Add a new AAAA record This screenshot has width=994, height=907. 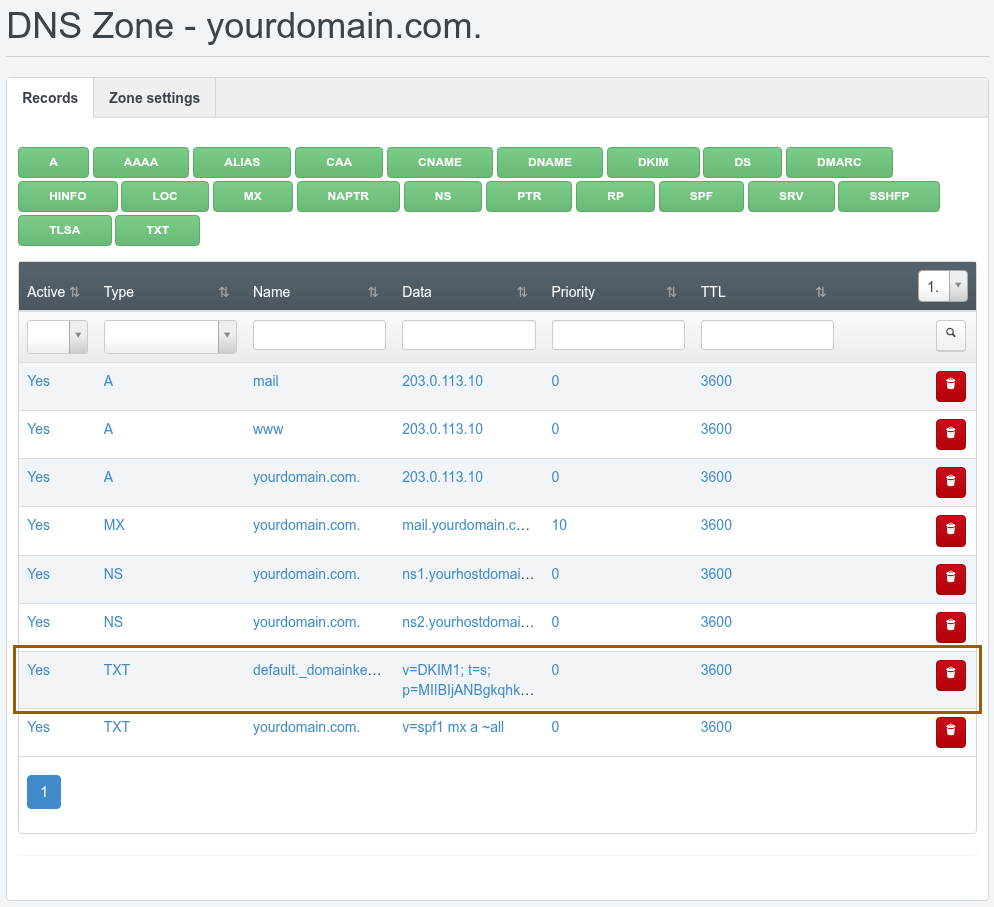(x=141, y=162)
